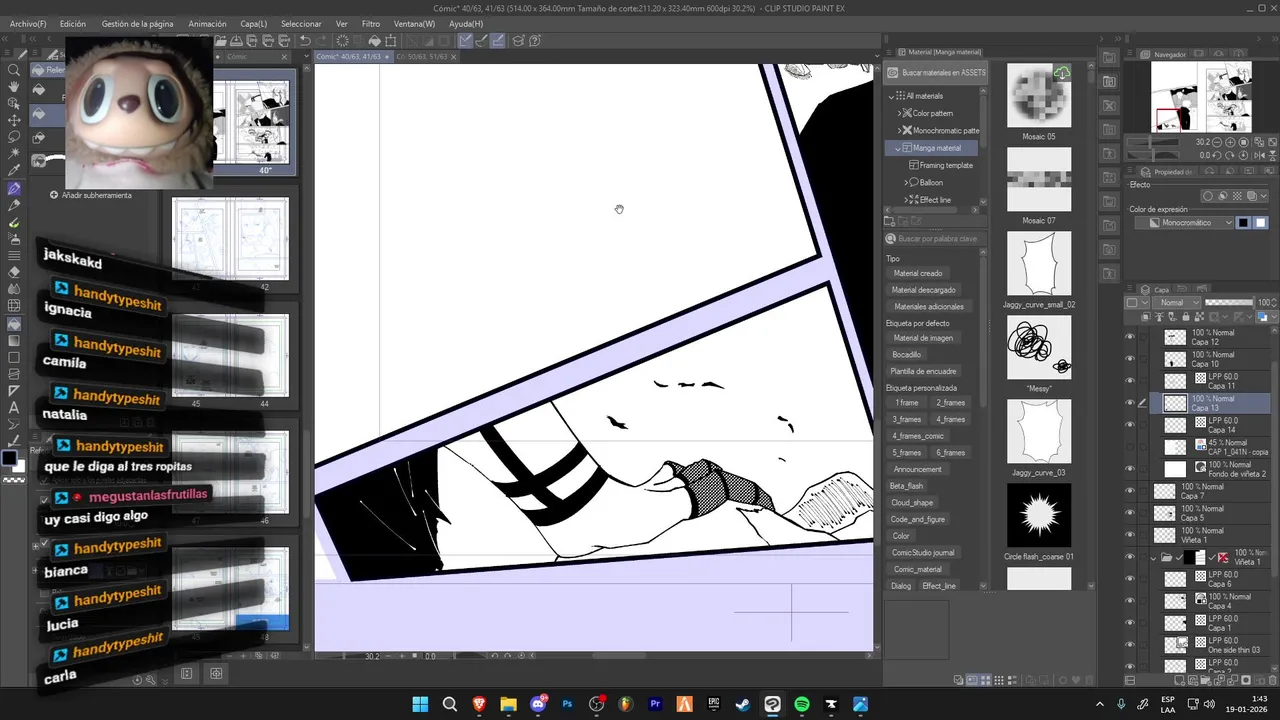Click the Plantilla de encuadre tag button
This screenshot has height=720, width=1280.
(924, 371)
